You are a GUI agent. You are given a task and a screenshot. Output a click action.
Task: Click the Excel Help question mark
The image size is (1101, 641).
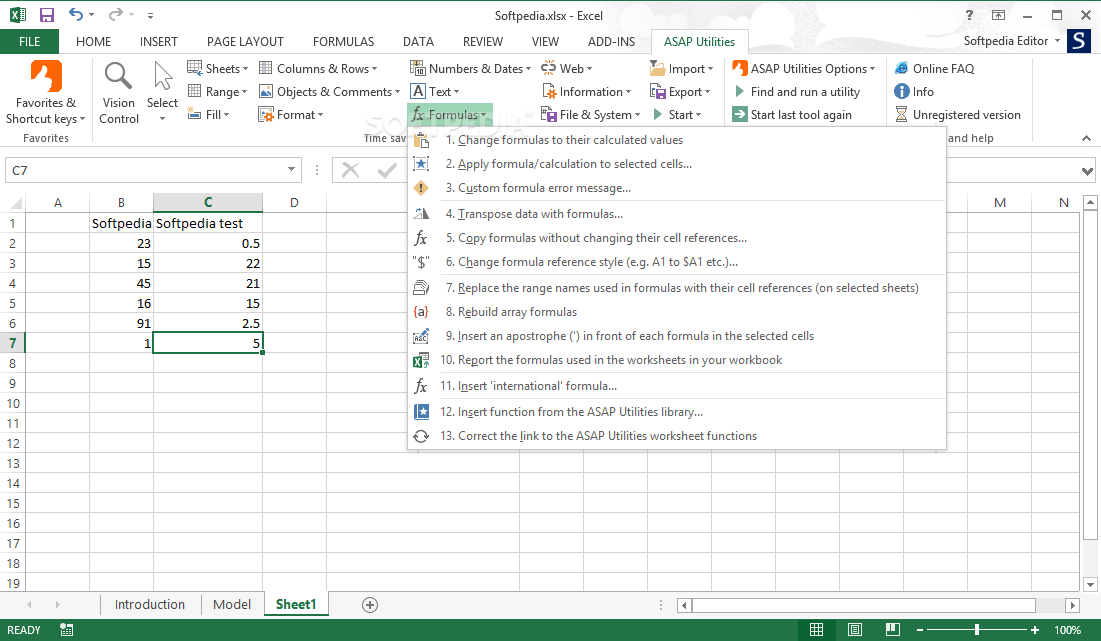coord(970,15)
